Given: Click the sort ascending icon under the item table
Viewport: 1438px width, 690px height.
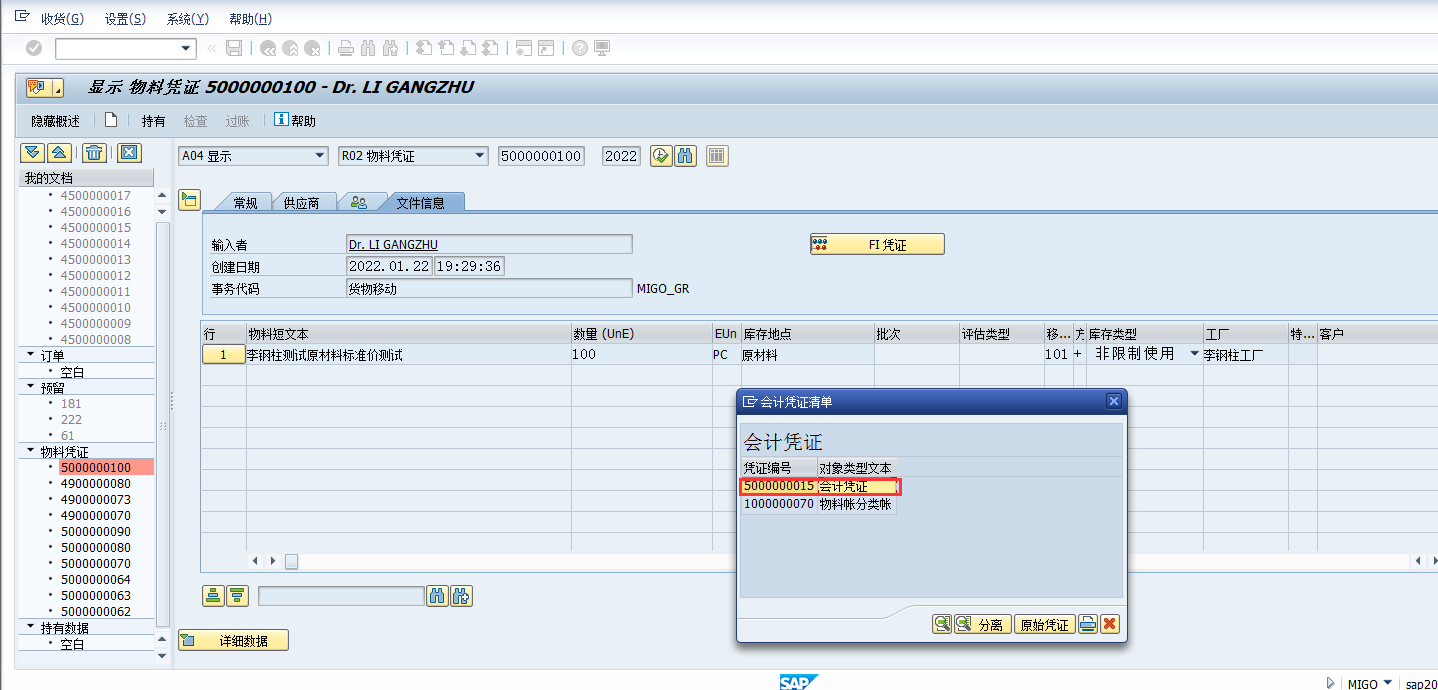Looking at the screenshot, I should tap(214, 595).
